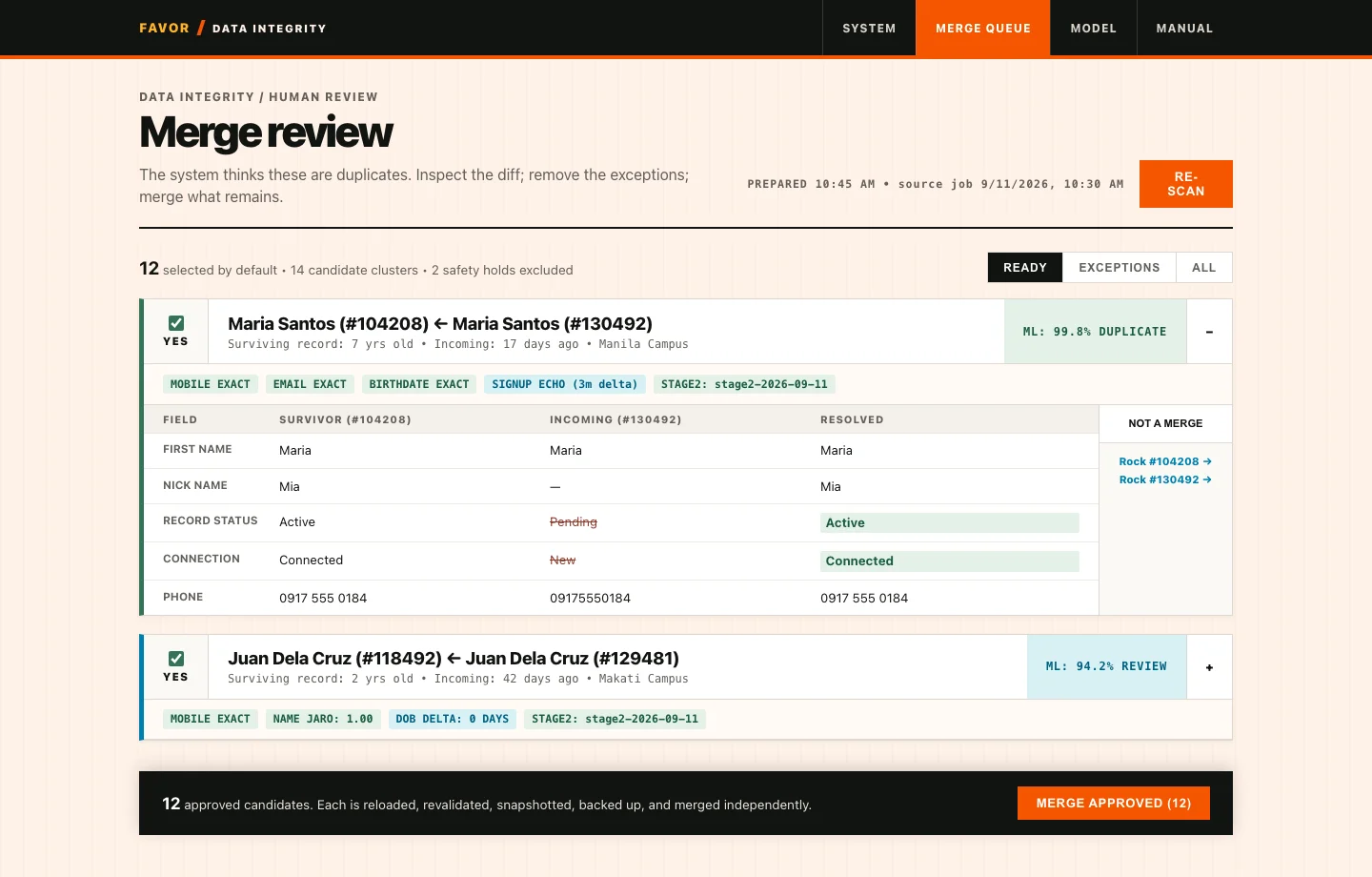The height and width of the screenshot is (877, 1372).
Task: Click the struck-through Pending incoming status
Action: [574, 522]
